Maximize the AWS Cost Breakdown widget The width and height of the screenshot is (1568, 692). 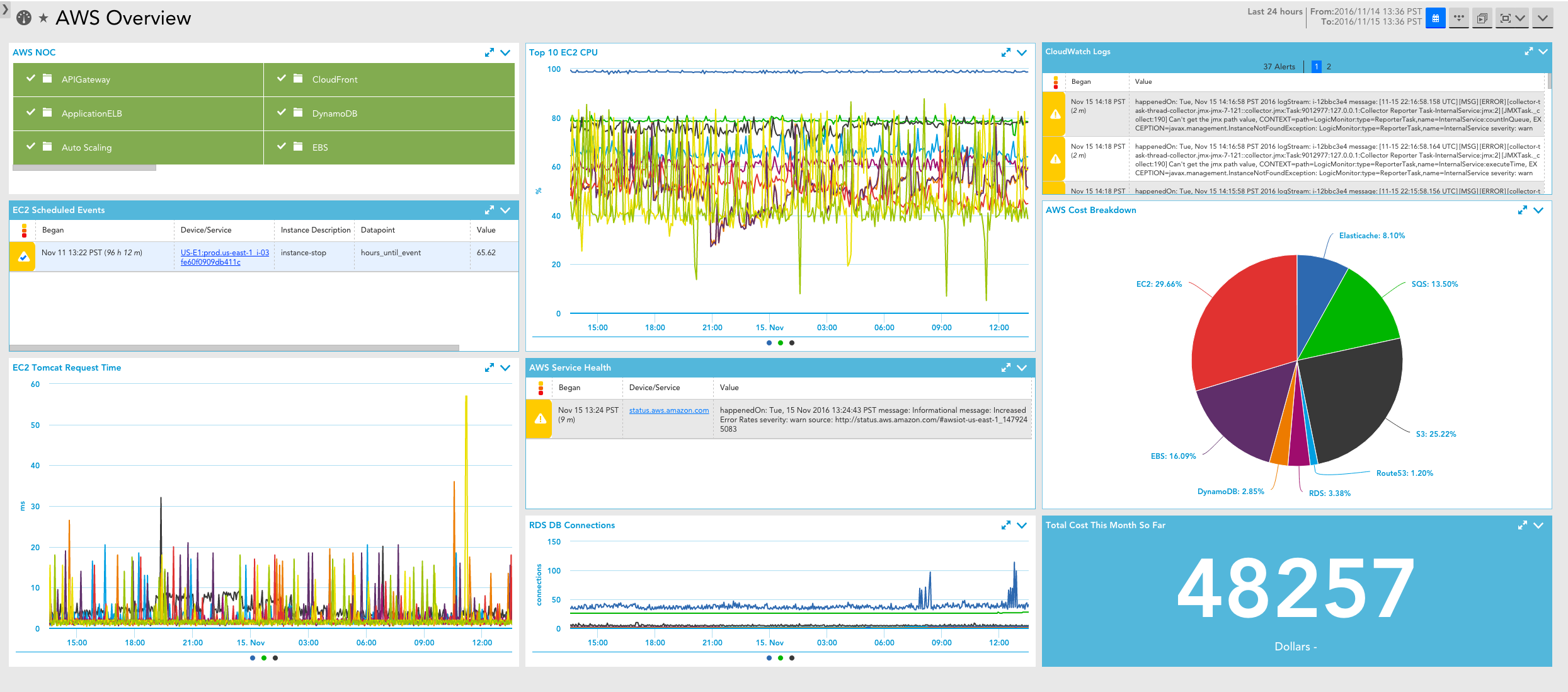coord(1523,210)
